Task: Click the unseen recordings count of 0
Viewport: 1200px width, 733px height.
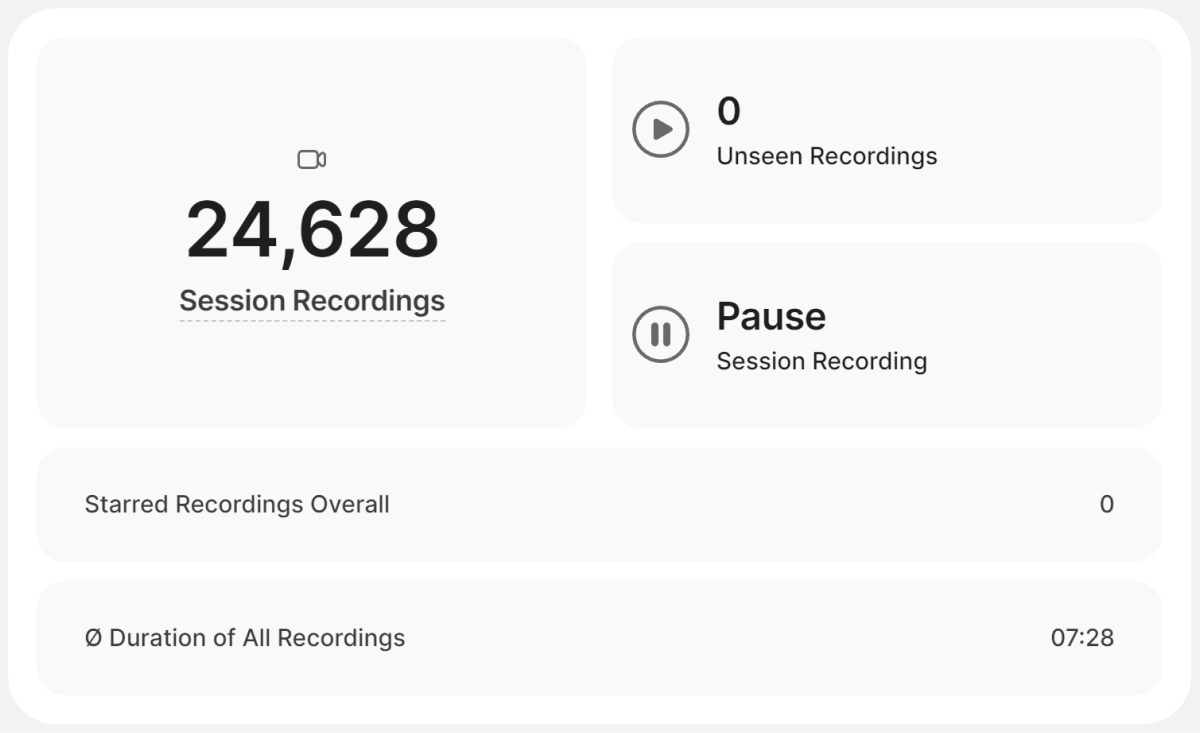Action: tap(729, 111)
